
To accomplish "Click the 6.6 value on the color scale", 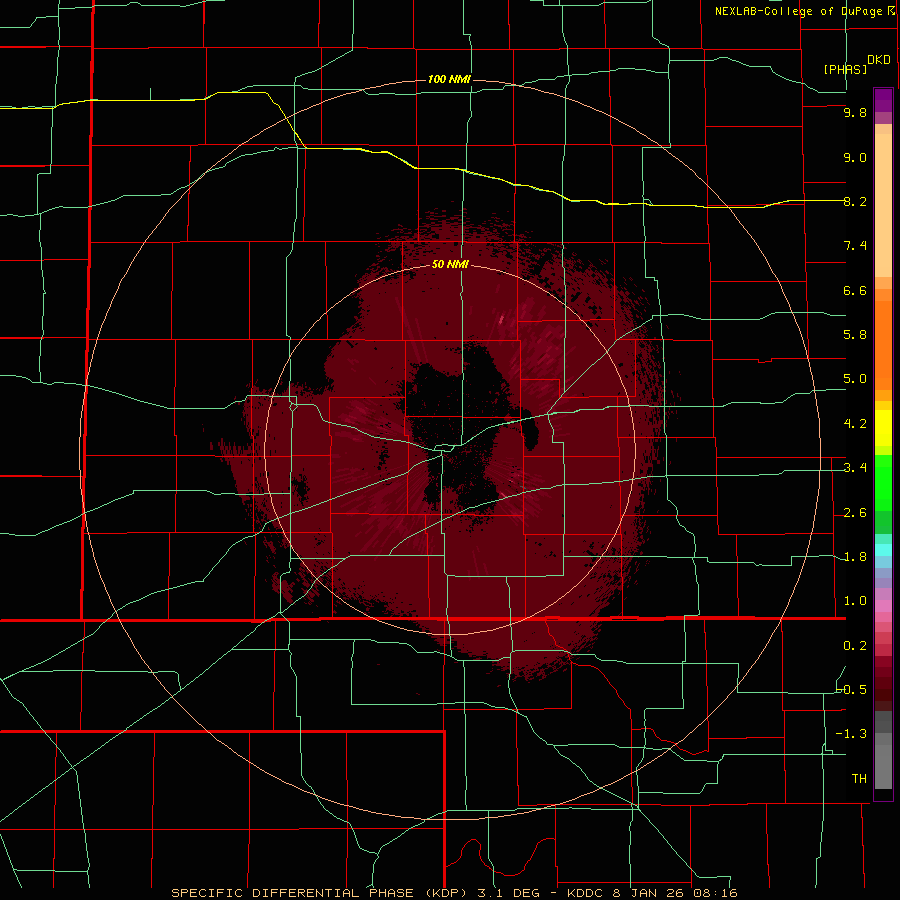I will (x=855, y=290).
